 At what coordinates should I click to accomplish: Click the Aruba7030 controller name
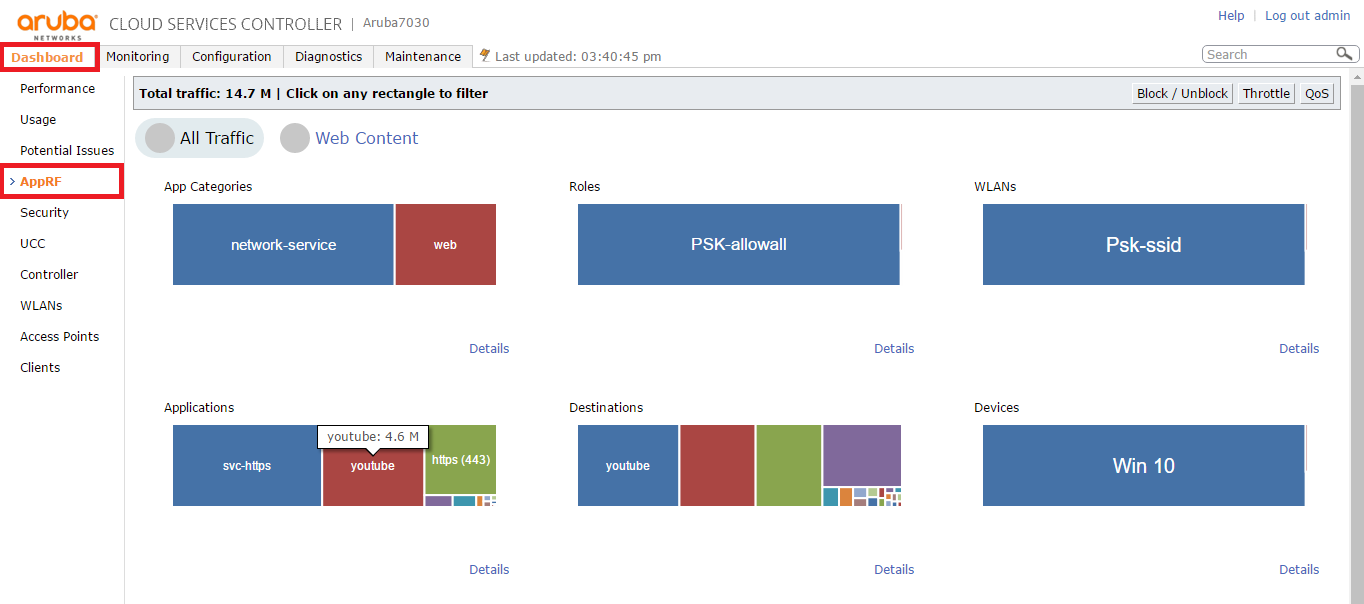[x=396, y=23]
